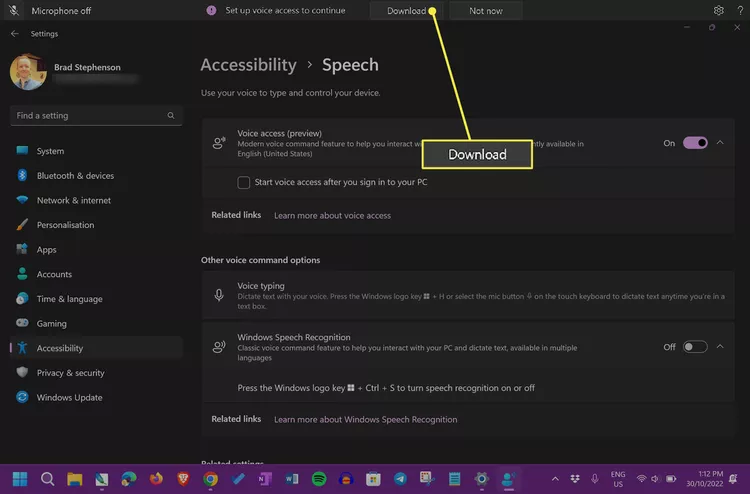This screenshot has width=750, height=494.
Task: Open Accounts settings category
Action: point(96,274)
